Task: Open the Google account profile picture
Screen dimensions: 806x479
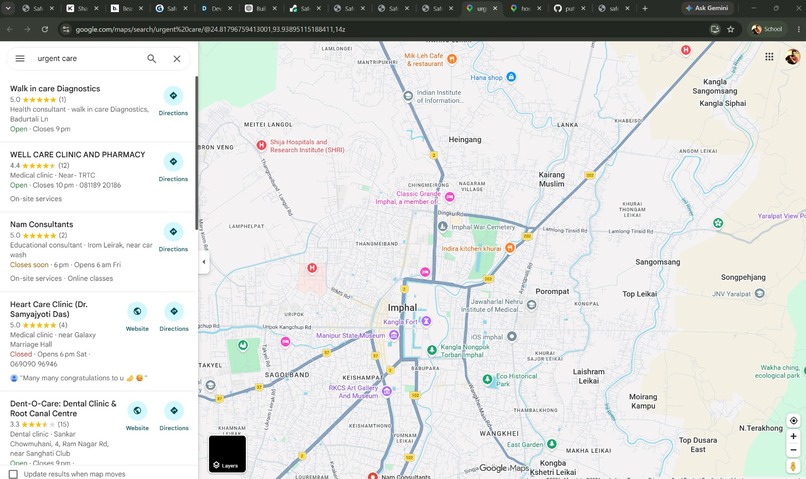Action: (x=793, y=57)
